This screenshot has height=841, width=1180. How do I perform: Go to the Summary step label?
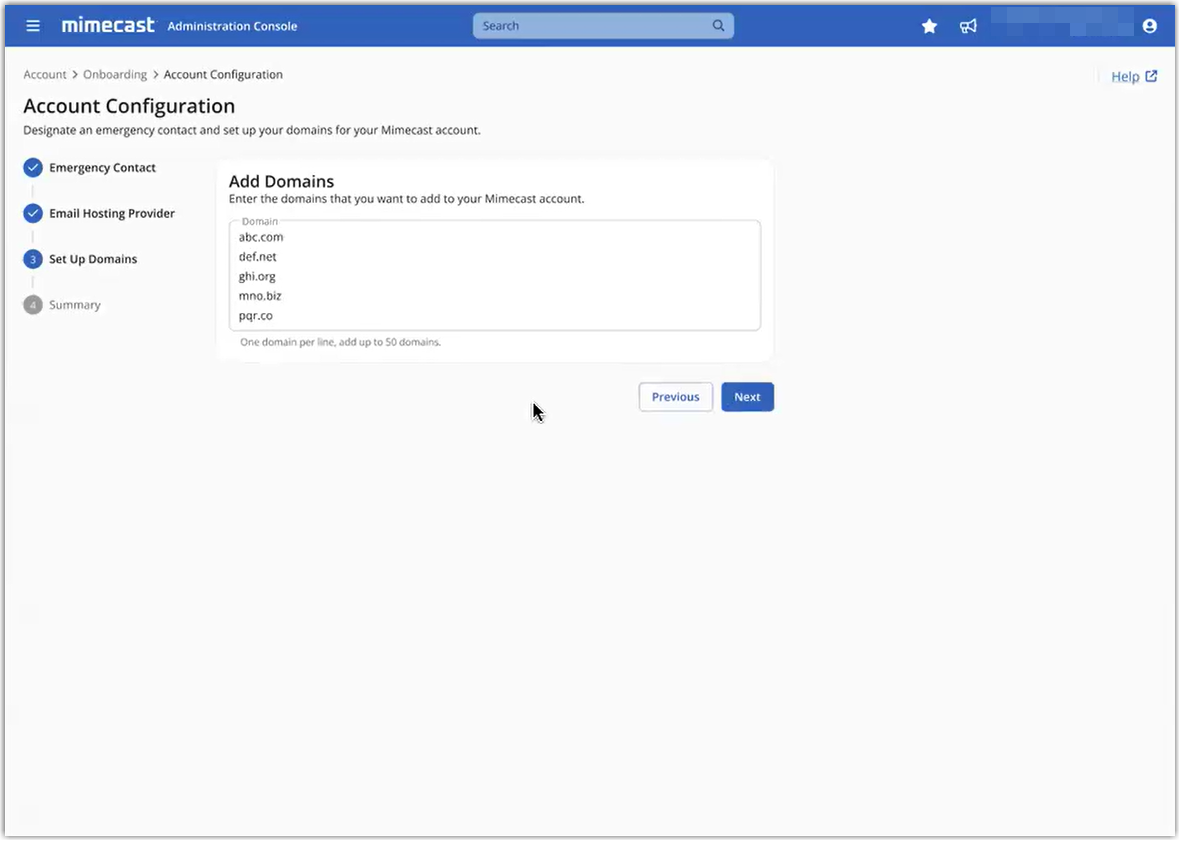click(x=75, y=305)
